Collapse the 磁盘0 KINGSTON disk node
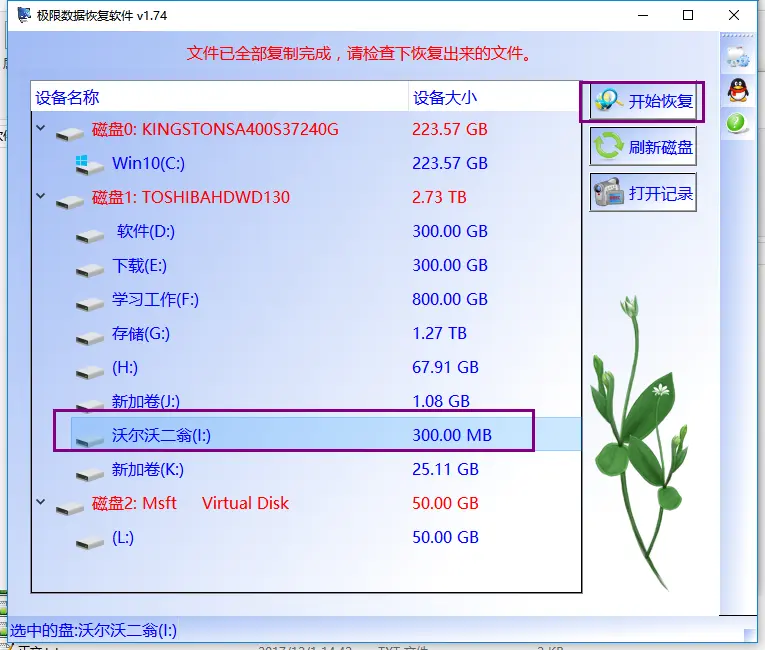The image size is (765, 650). coord(41,128)
